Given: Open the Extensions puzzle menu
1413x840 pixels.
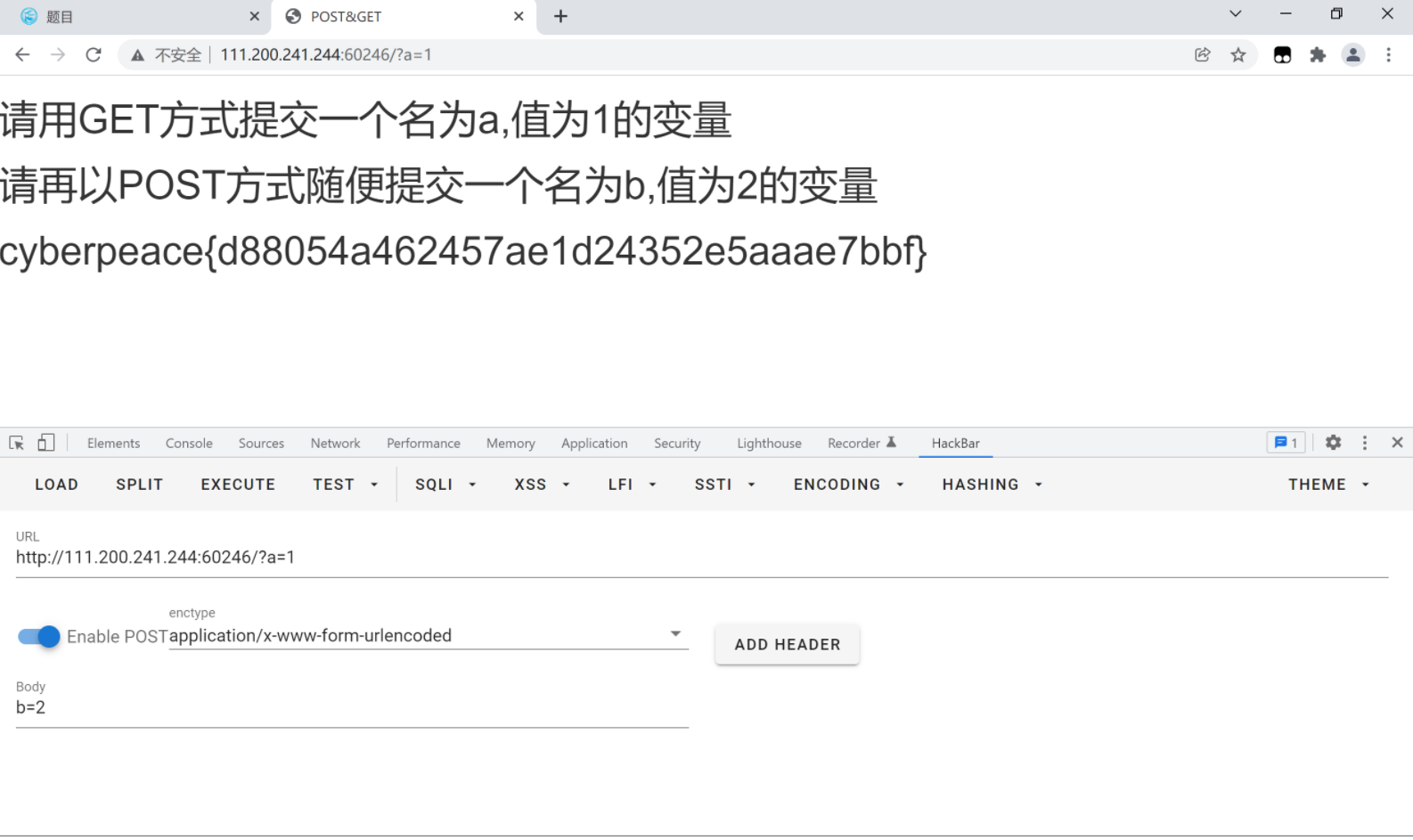Looking at the screenshot, I should (x=1318, y=54).
